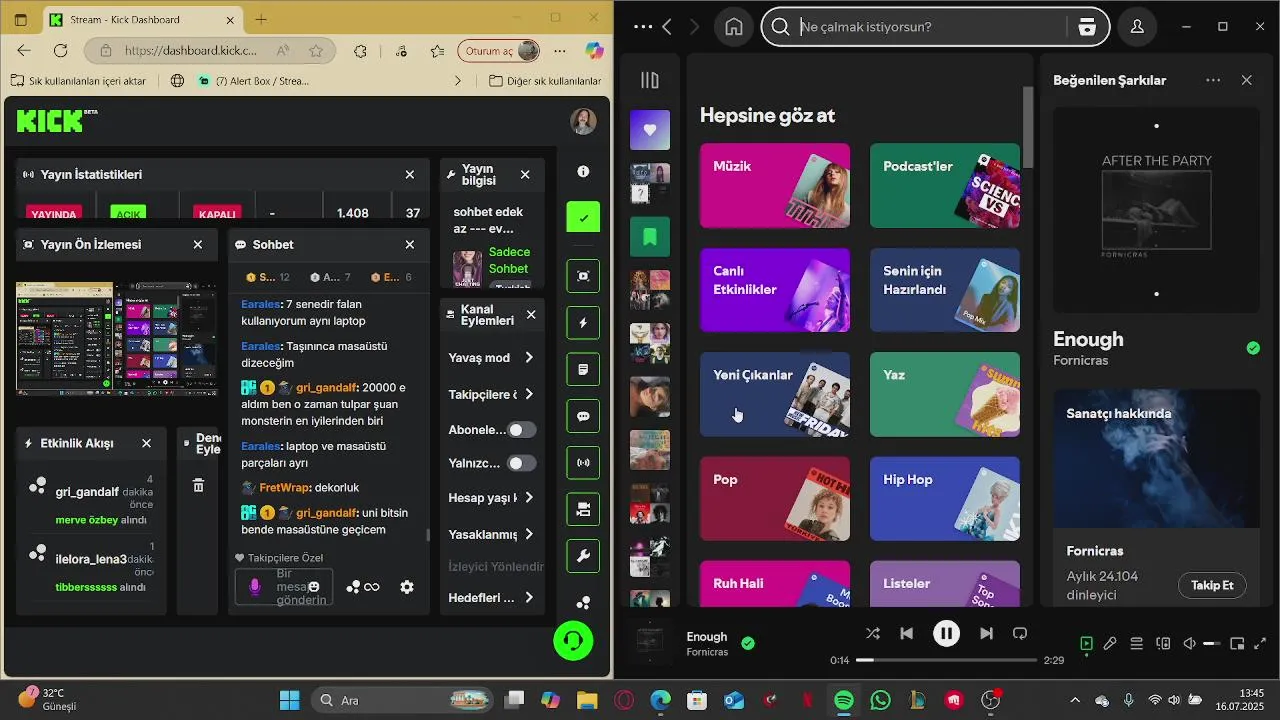This screenshot has height=720, width=1280.
Task: Click Takip Et to follow Fornicras
Action: pos(1212,585)
